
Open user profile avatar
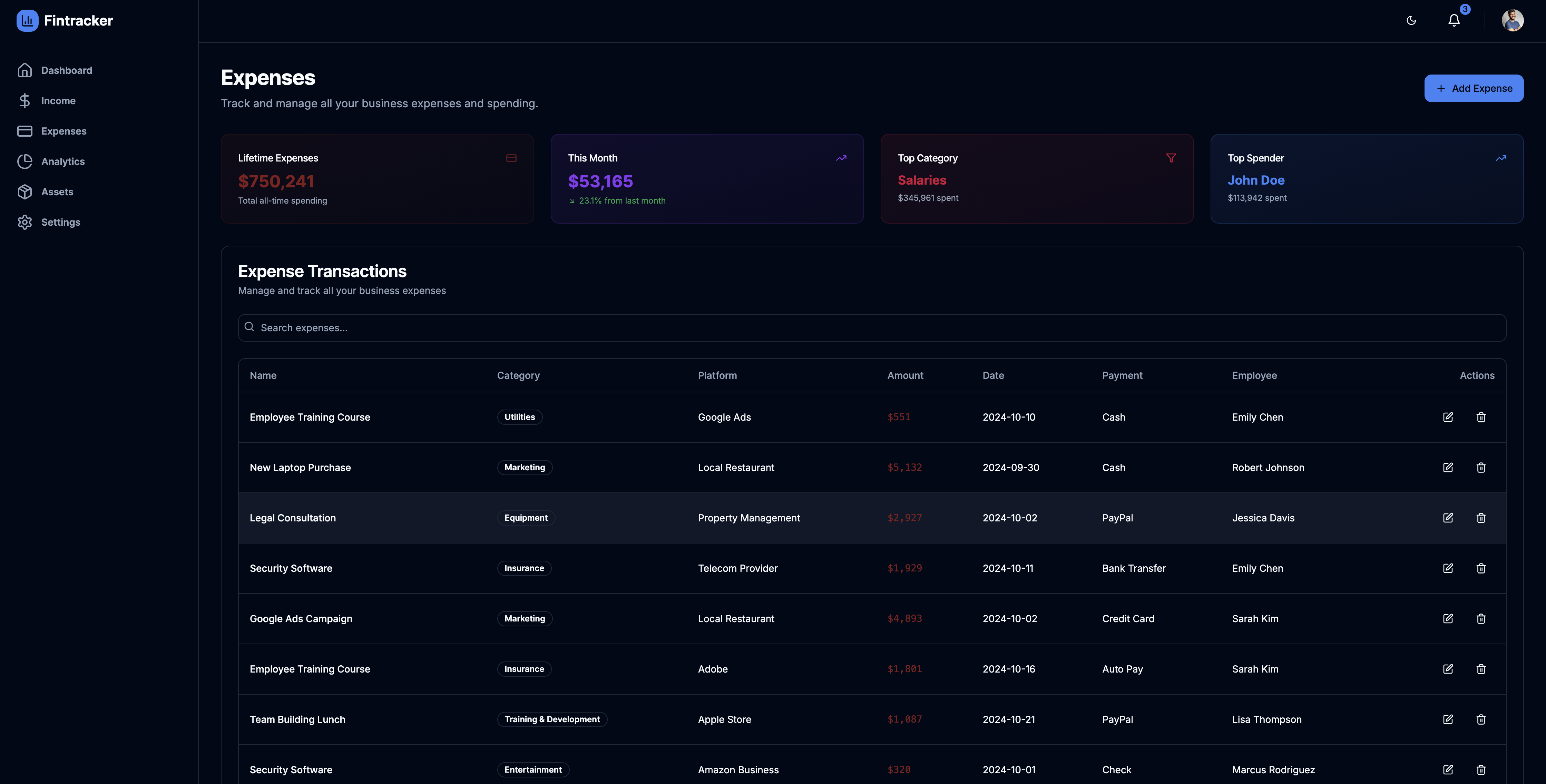1512,20
